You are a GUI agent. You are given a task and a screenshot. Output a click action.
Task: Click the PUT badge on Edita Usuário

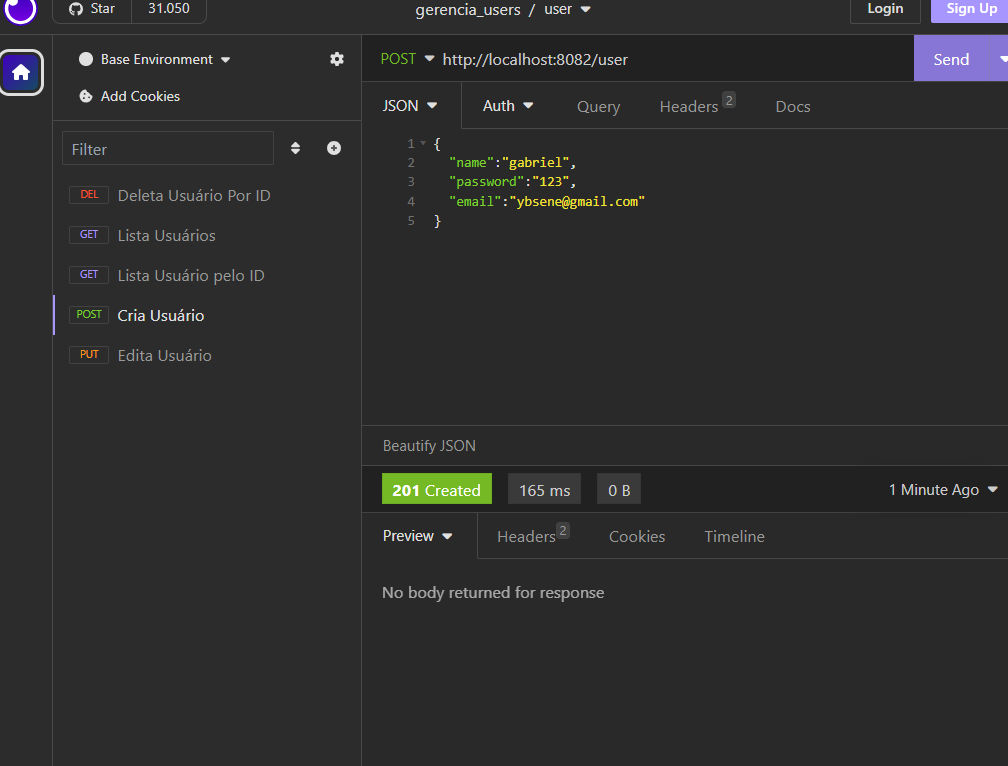coord(88,354)
